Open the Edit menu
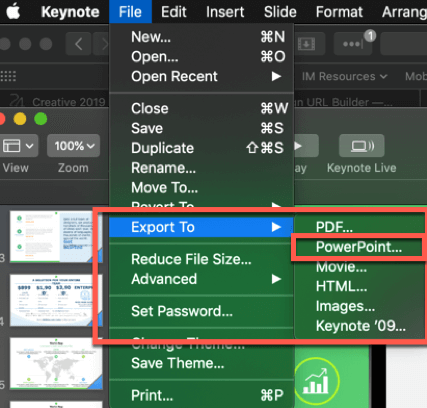 [x=174, y=12]
